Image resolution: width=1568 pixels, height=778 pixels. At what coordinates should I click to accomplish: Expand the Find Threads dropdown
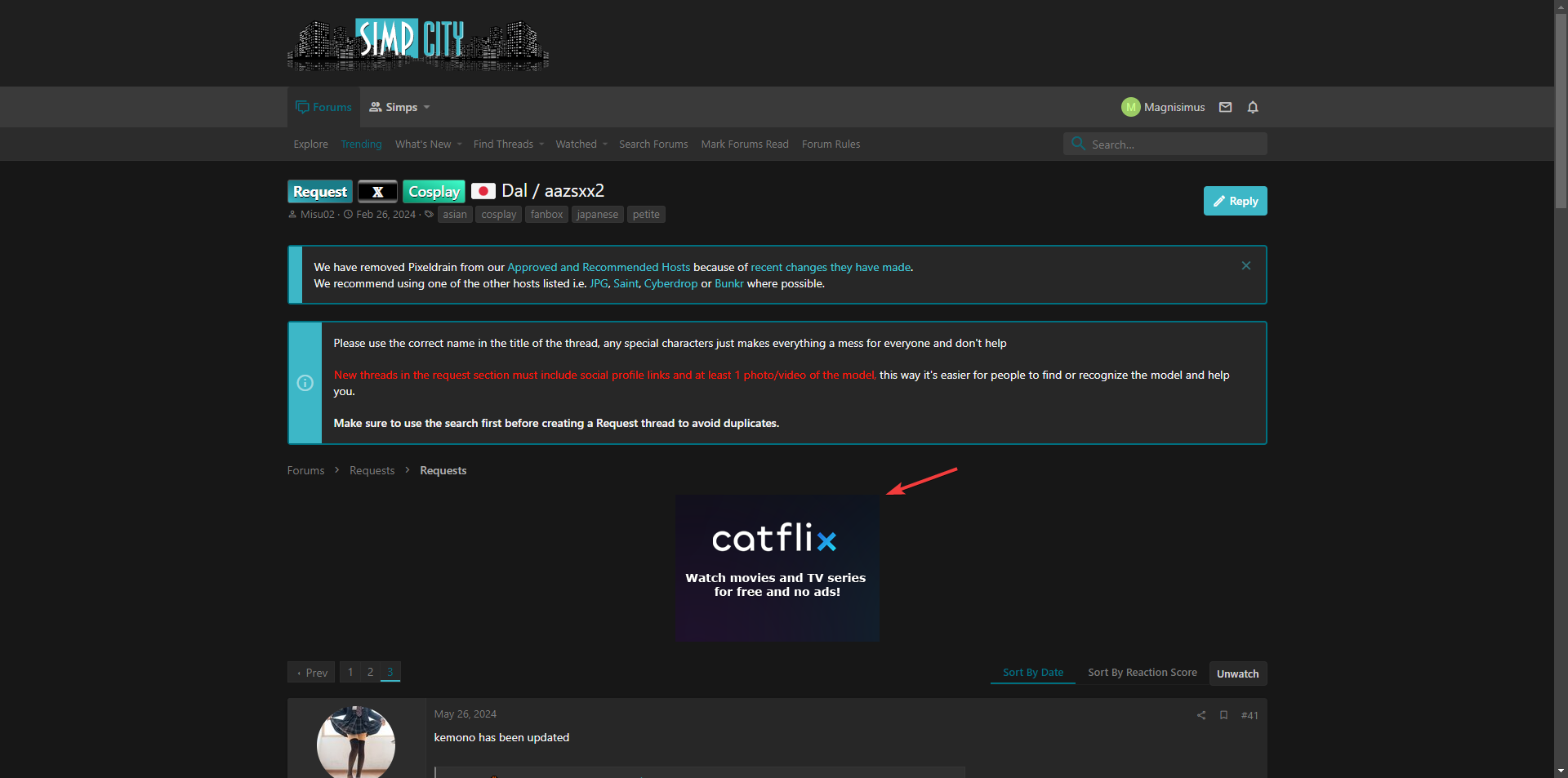click(x=541, y=144)
